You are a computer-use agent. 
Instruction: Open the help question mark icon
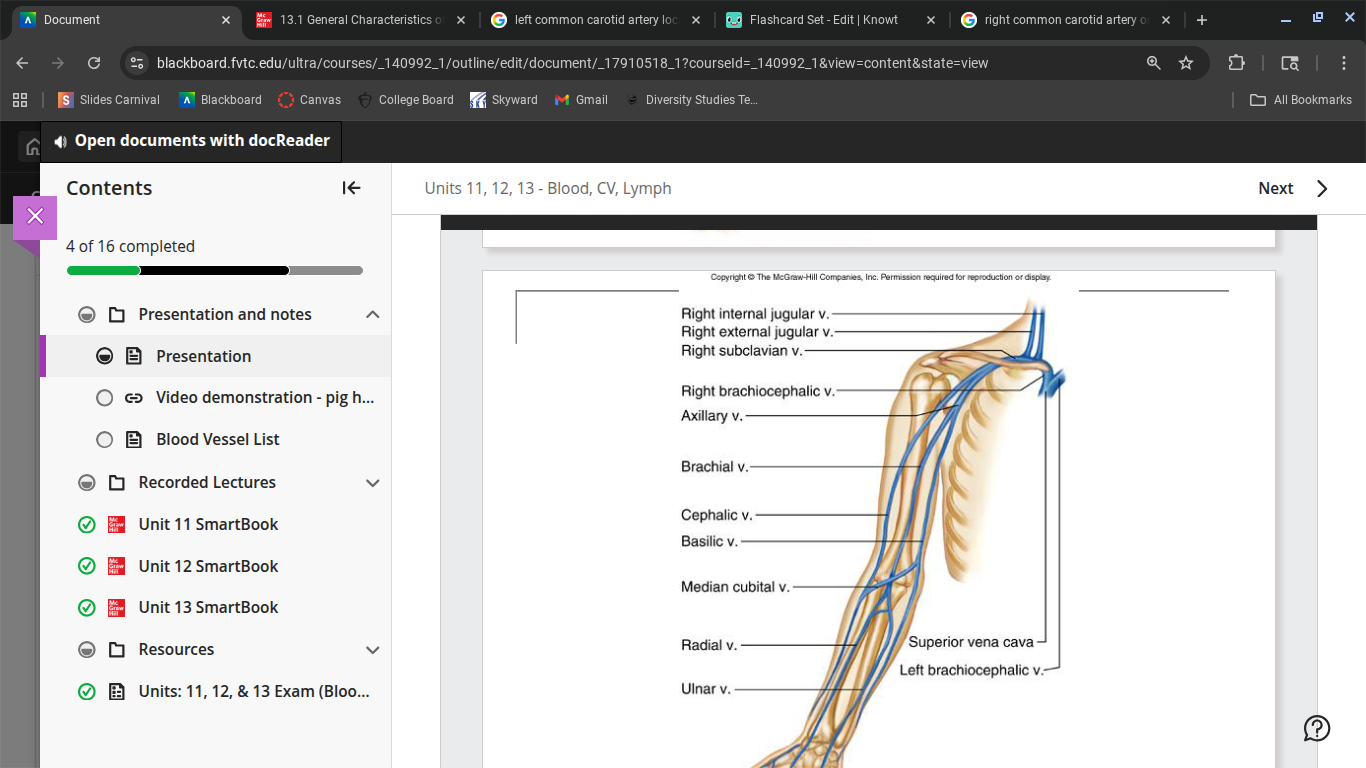(x=1317, y=728)
